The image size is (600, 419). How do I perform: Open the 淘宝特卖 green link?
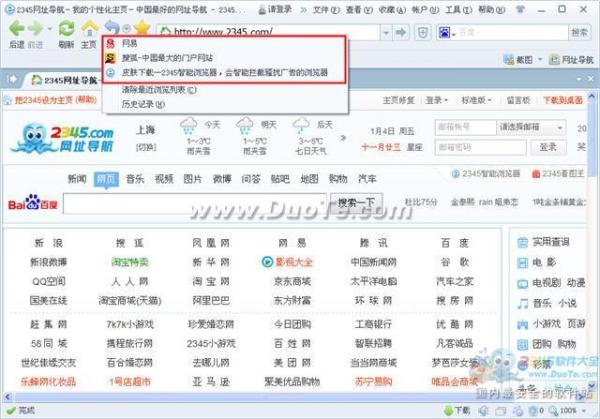130,262
